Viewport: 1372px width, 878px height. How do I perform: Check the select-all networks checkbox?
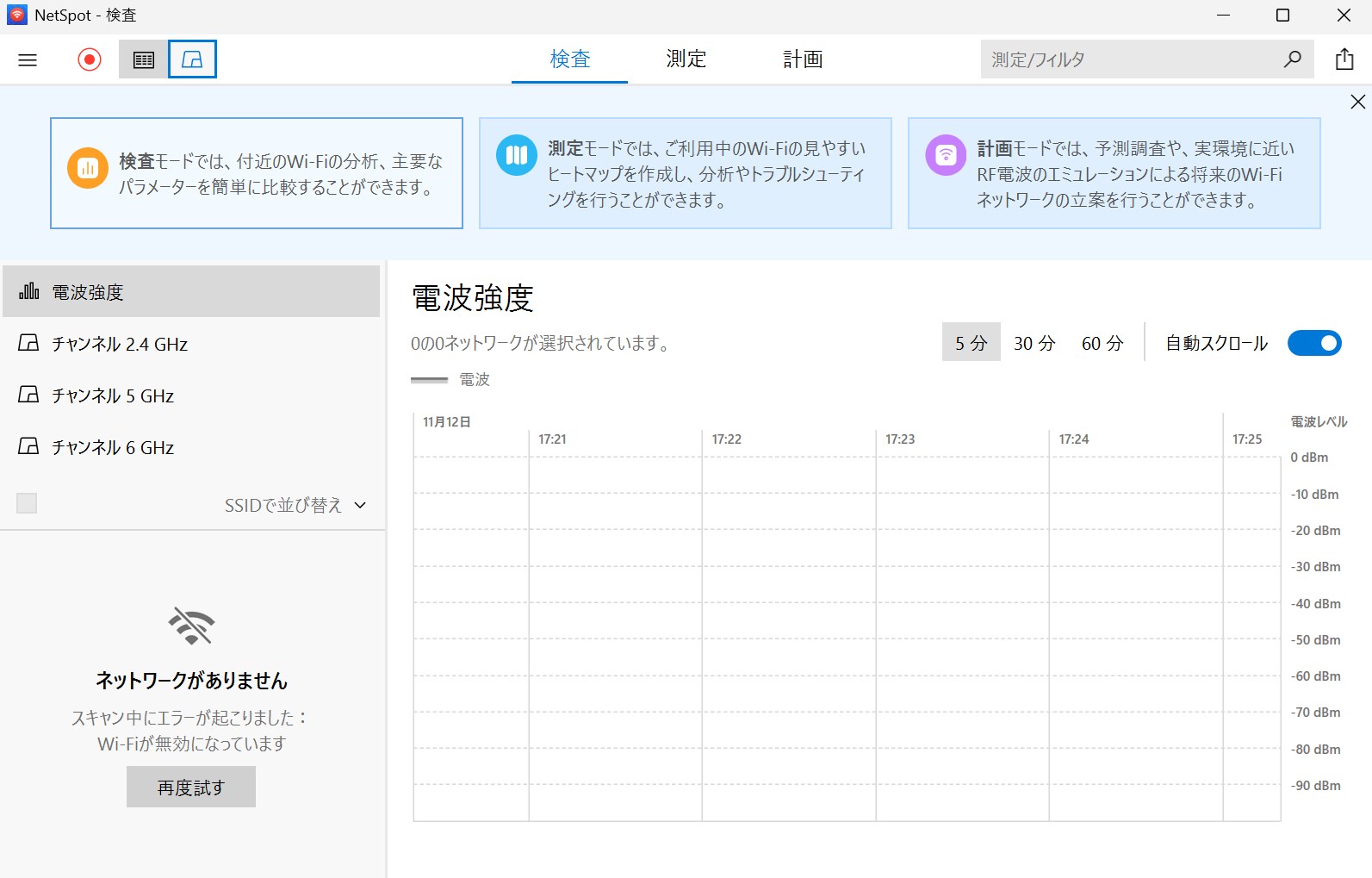point(27,503)
